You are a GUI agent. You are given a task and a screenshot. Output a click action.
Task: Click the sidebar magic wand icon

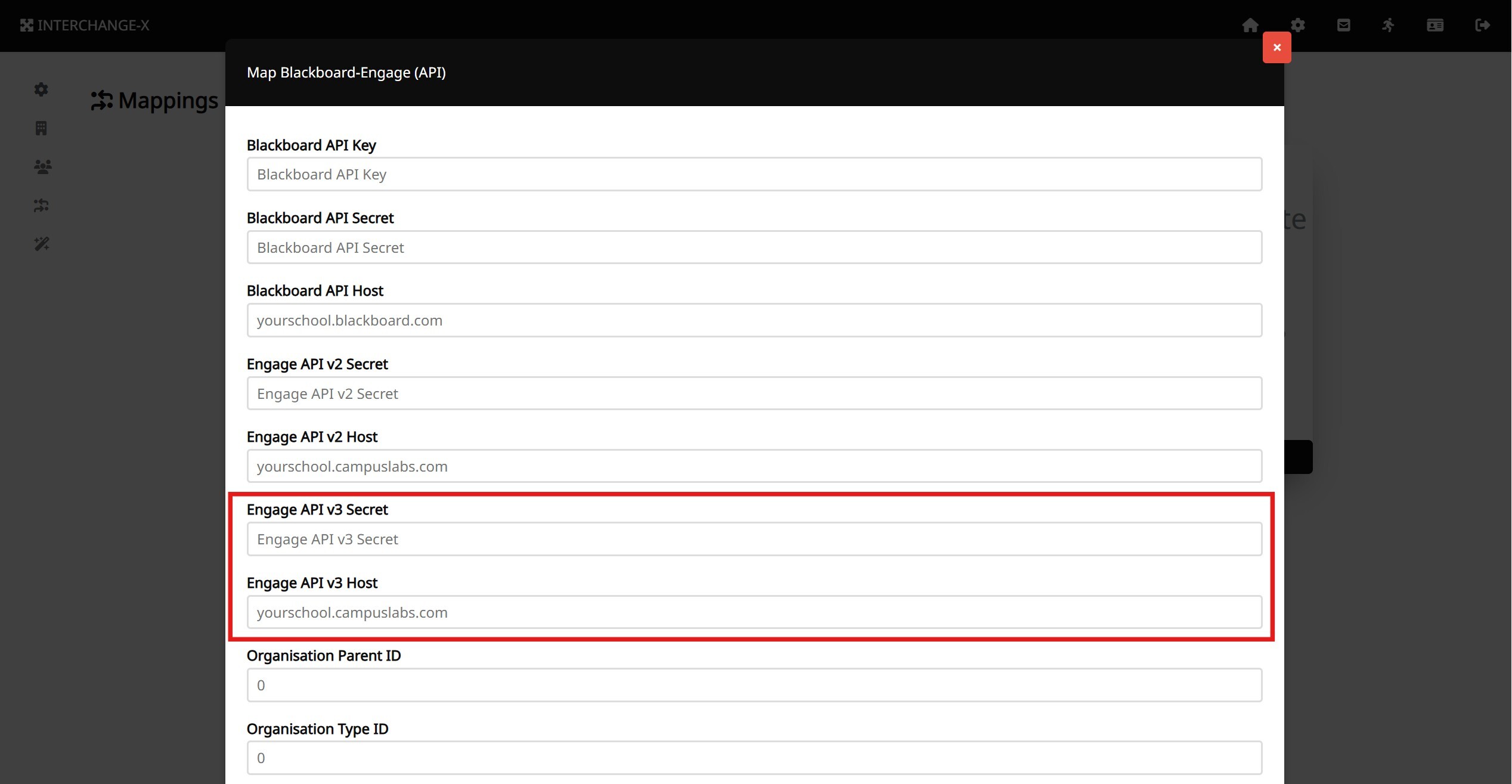point(42,244)
